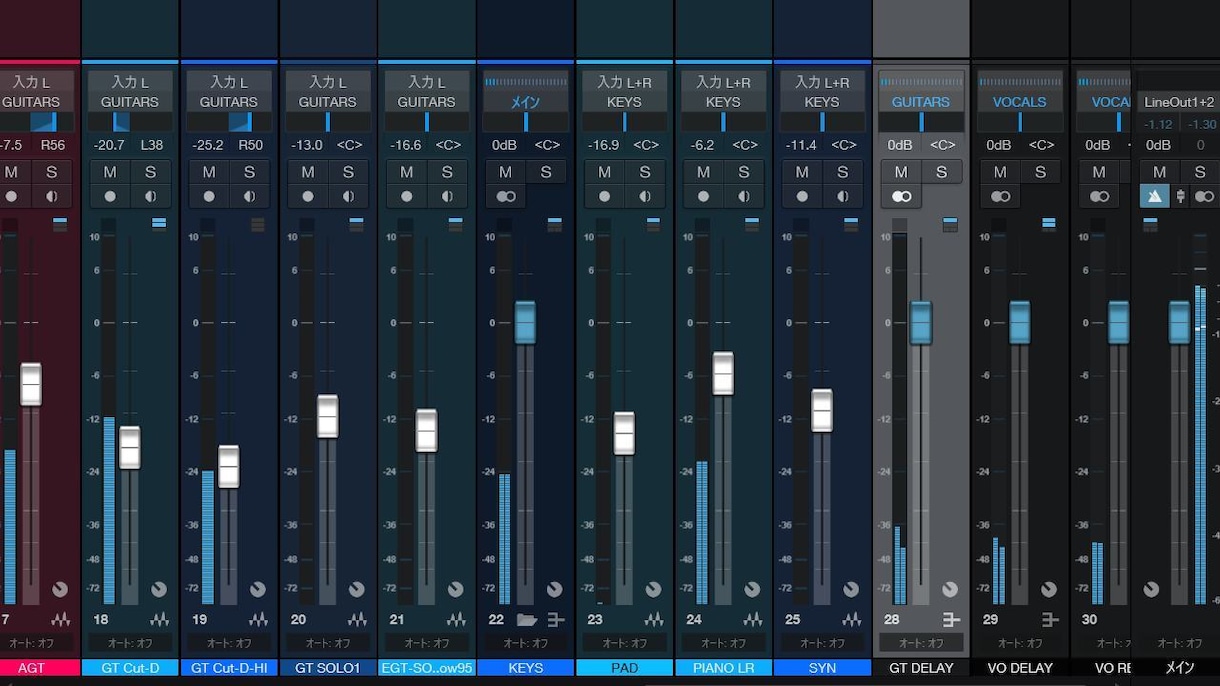Click the pan knob icon below GT SOLO1 fader
The image size is (1220, 686).
click(357, 590)
